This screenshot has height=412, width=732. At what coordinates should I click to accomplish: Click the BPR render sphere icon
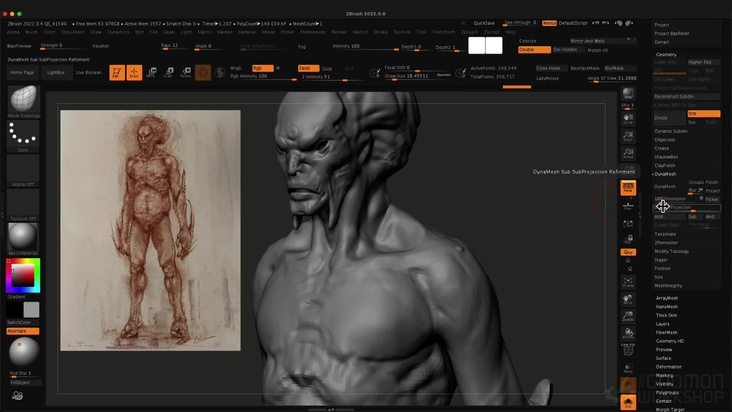pos(628,94)
